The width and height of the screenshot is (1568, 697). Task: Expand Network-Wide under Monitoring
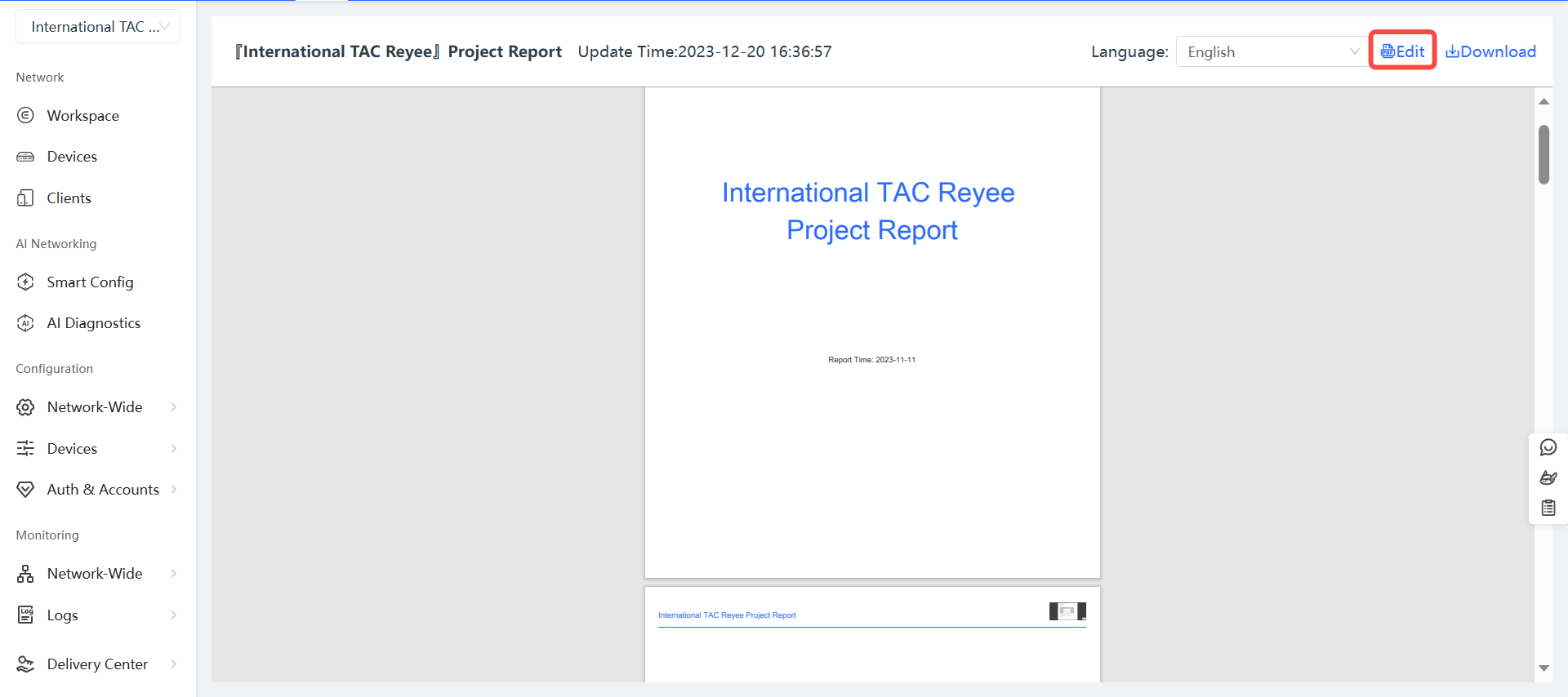point(174,574)
